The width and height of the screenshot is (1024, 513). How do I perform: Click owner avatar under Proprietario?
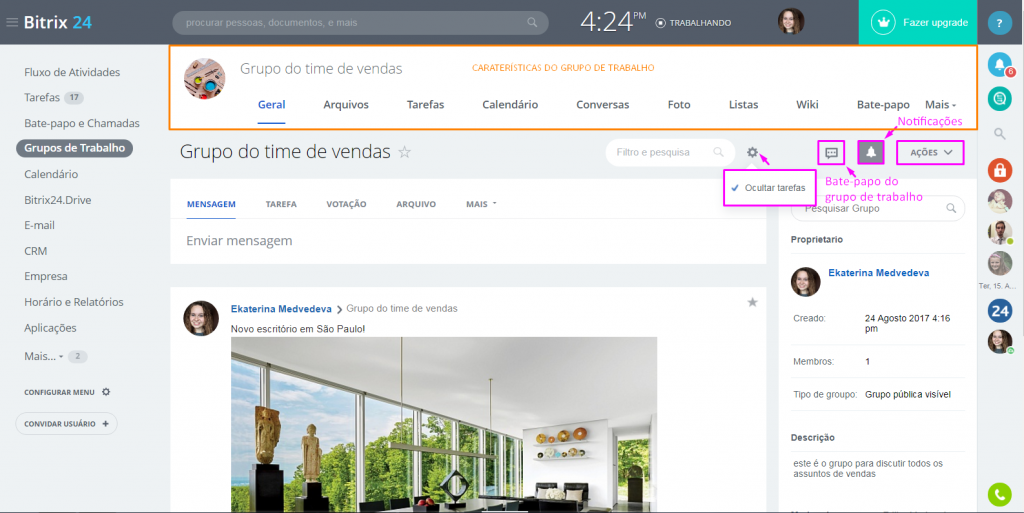pos(805,282)
